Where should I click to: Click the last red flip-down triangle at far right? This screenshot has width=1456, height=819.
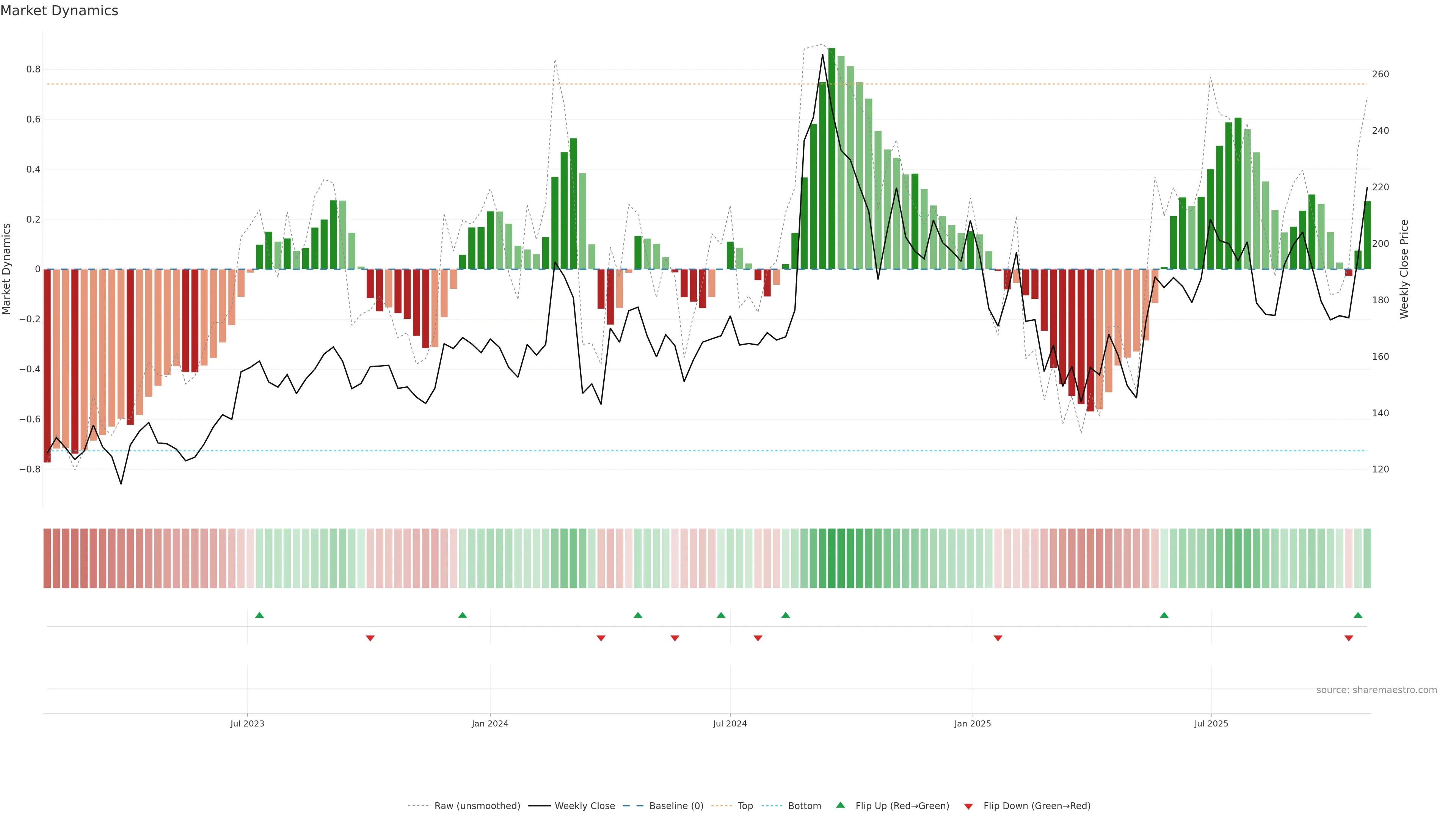point(1349,638)
